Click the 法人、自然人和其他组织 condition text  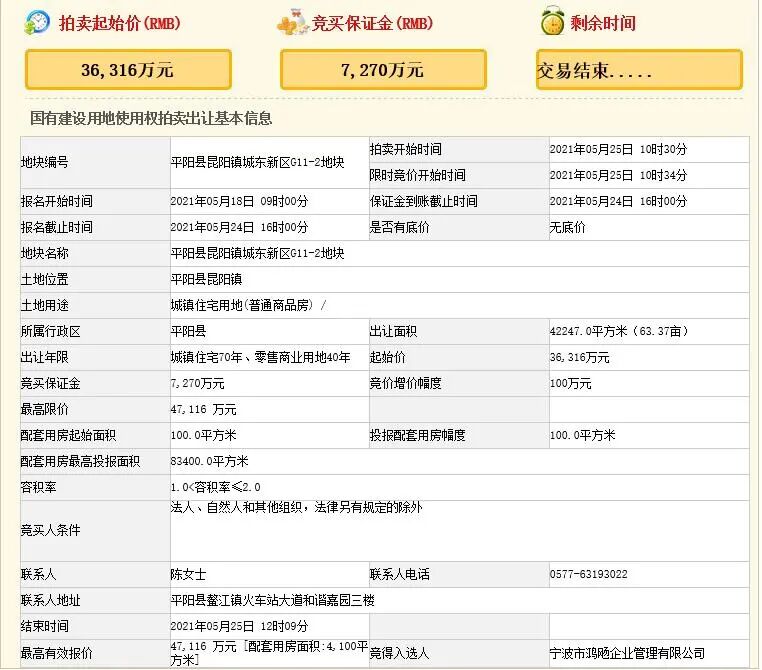(296, 508)
